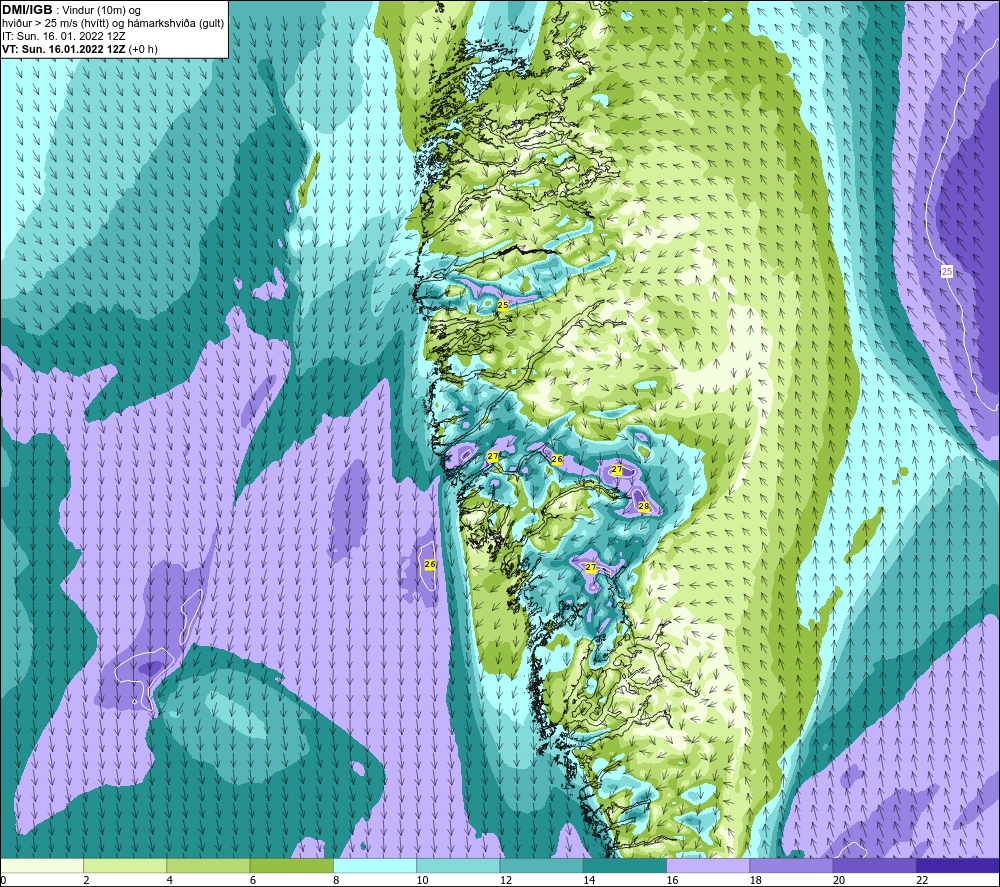
Task: Click the legend scale number 18
Action: click(755, 880)
